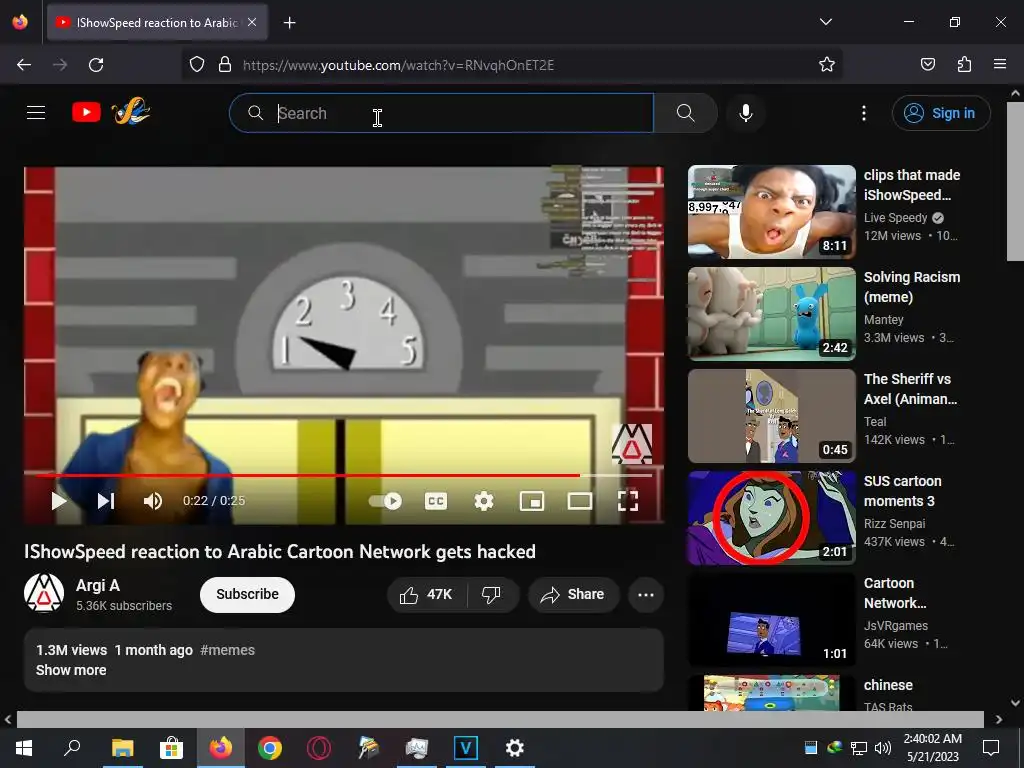This screenshot has height=768, width=1024.
Task: Open the system volume control
Action: 882,748
